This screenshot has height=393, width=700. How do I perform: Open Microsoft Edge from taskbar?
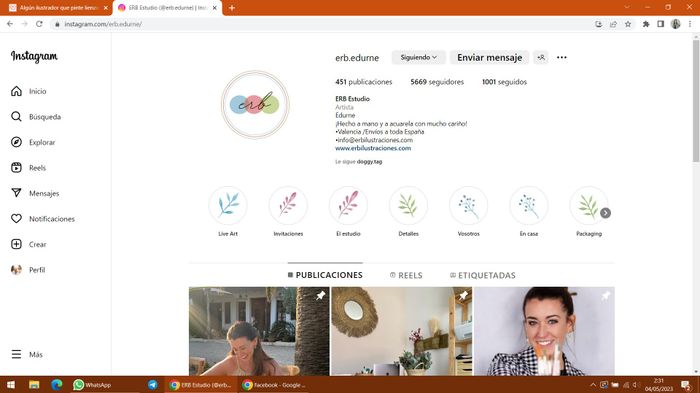click(x=56, y=385)
